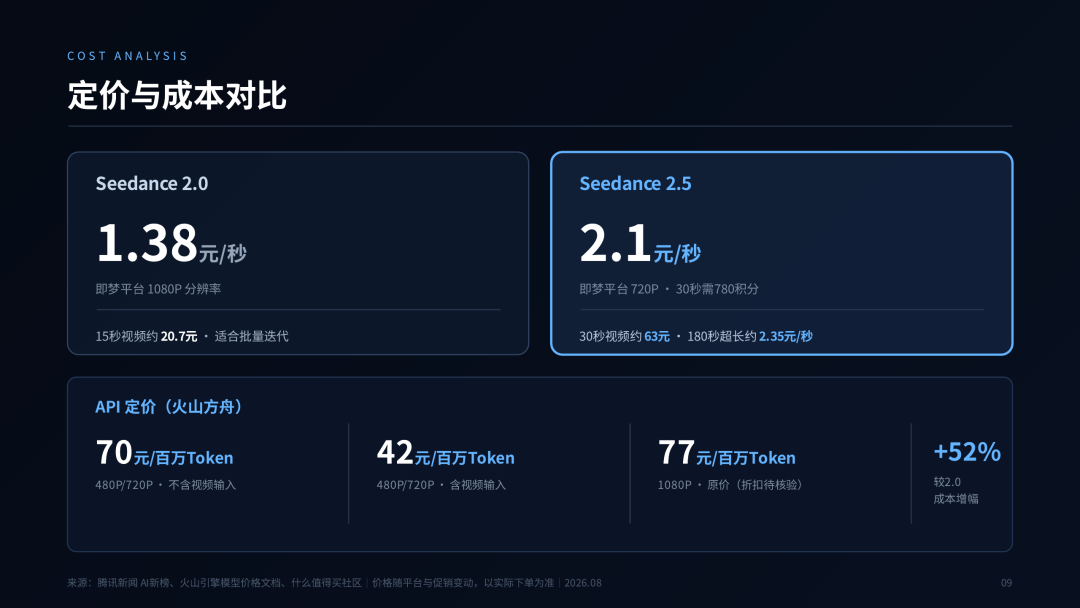Image resolution: width=1080 pixels, height=608 pixels.
Task: Click the 63元 value
Action: 657,336
